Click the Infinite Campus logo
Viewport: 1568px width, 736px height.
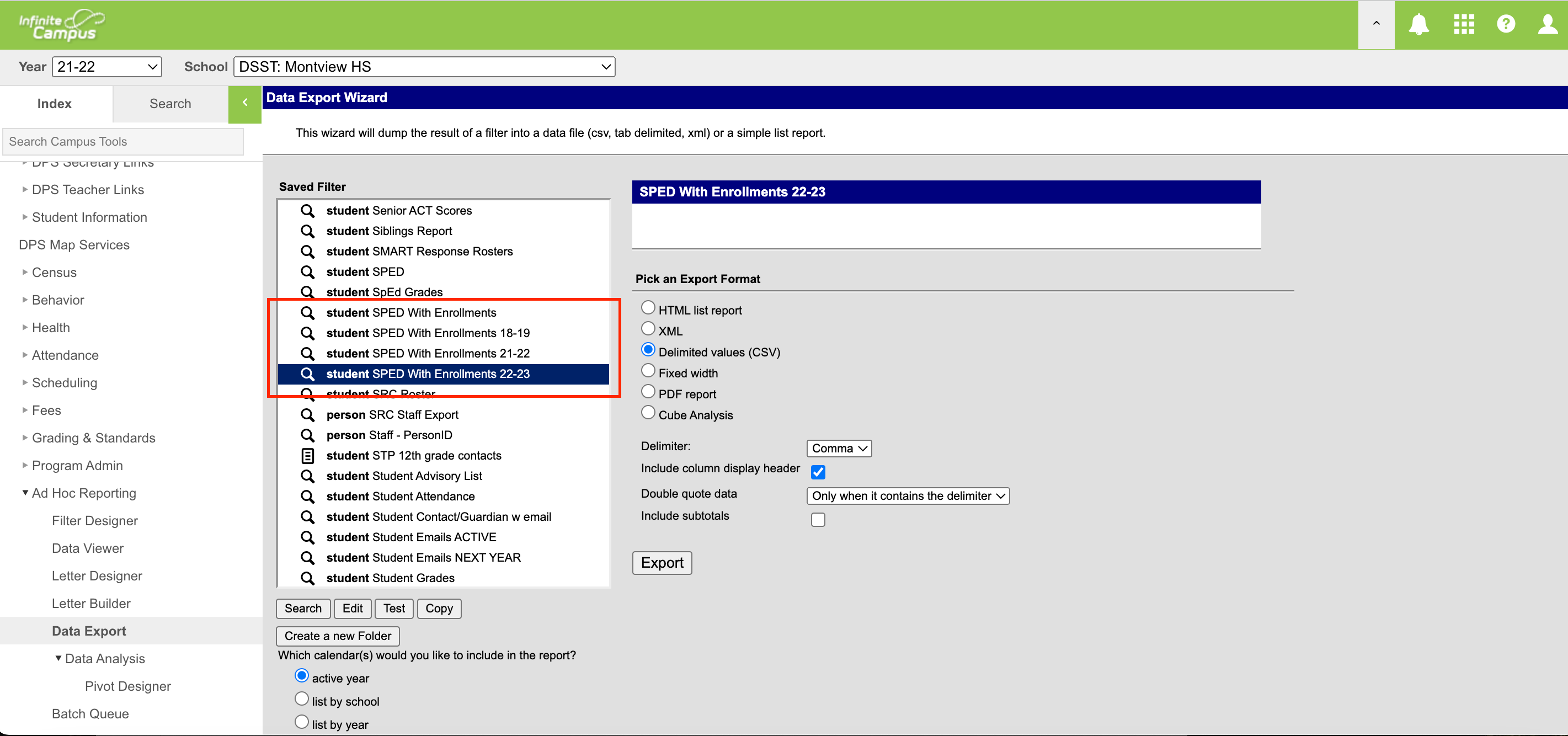(61, 25)
